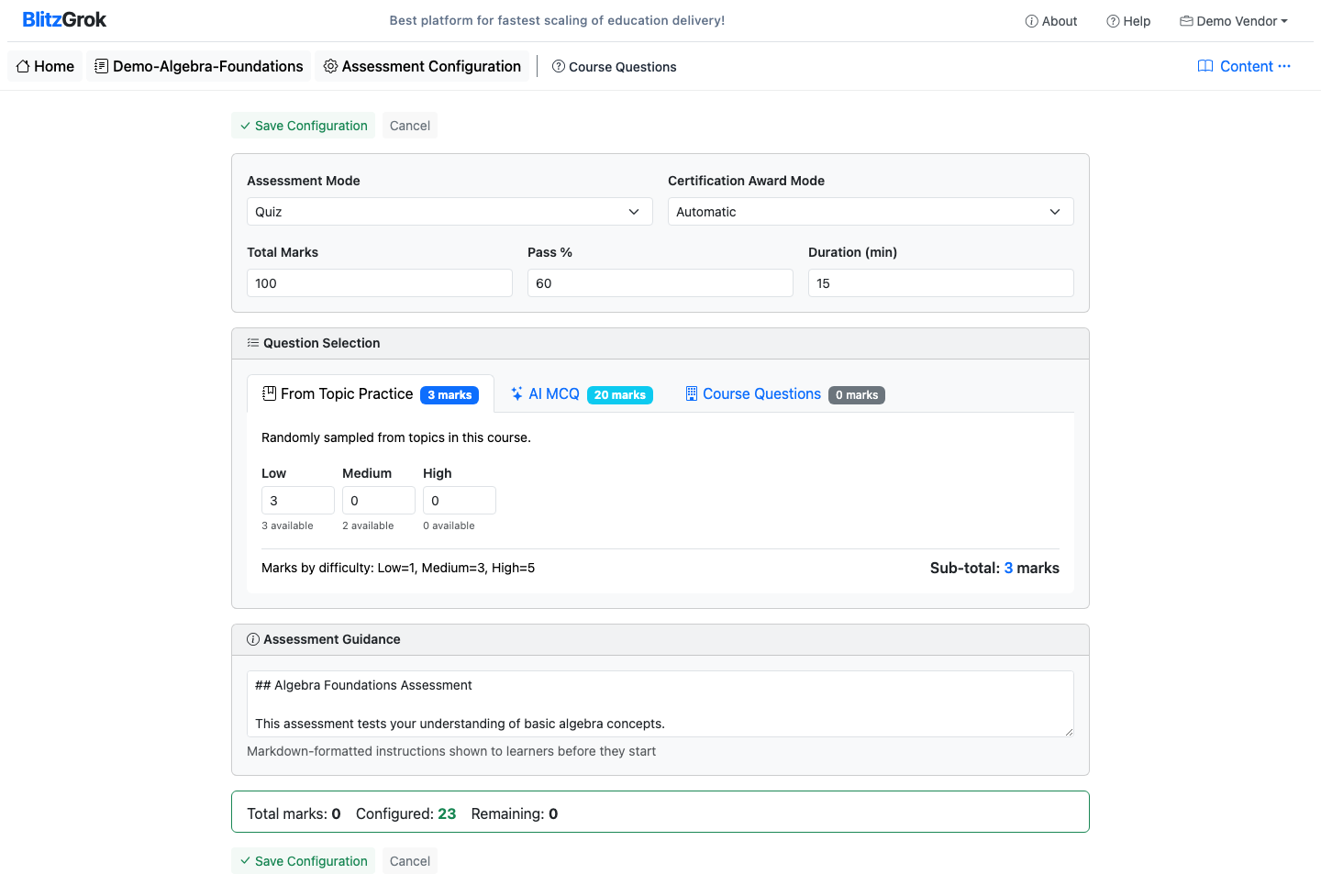Click bottom Save Configuration button

(x=304, y=861)
